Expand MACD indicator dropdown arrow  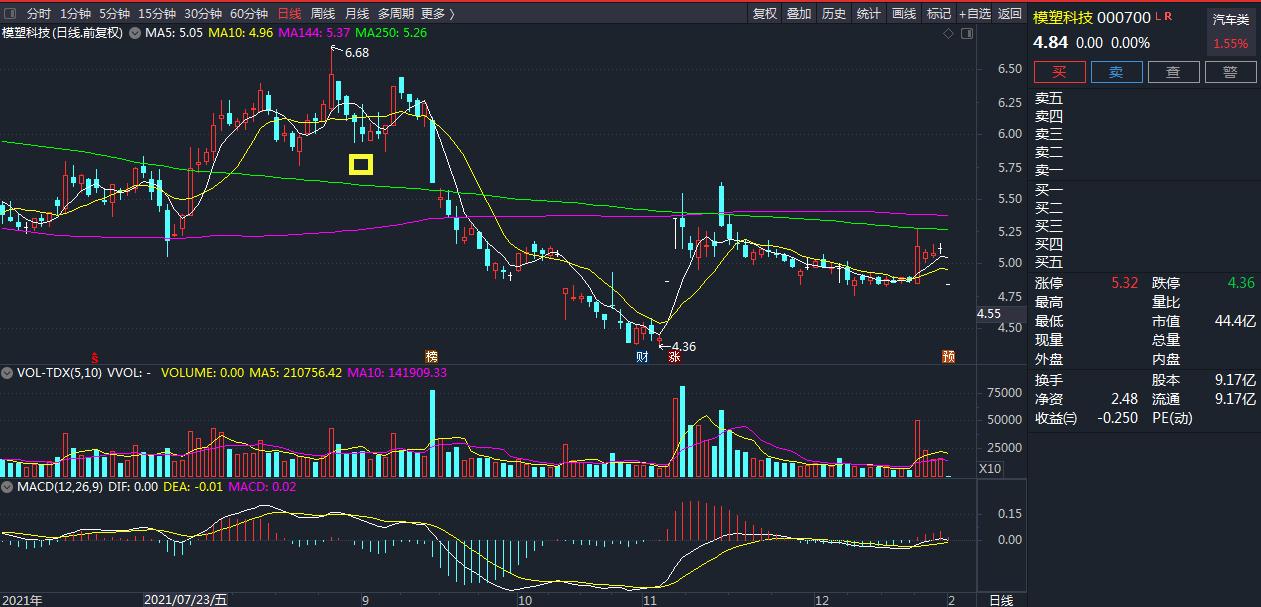tap(8, 487)
